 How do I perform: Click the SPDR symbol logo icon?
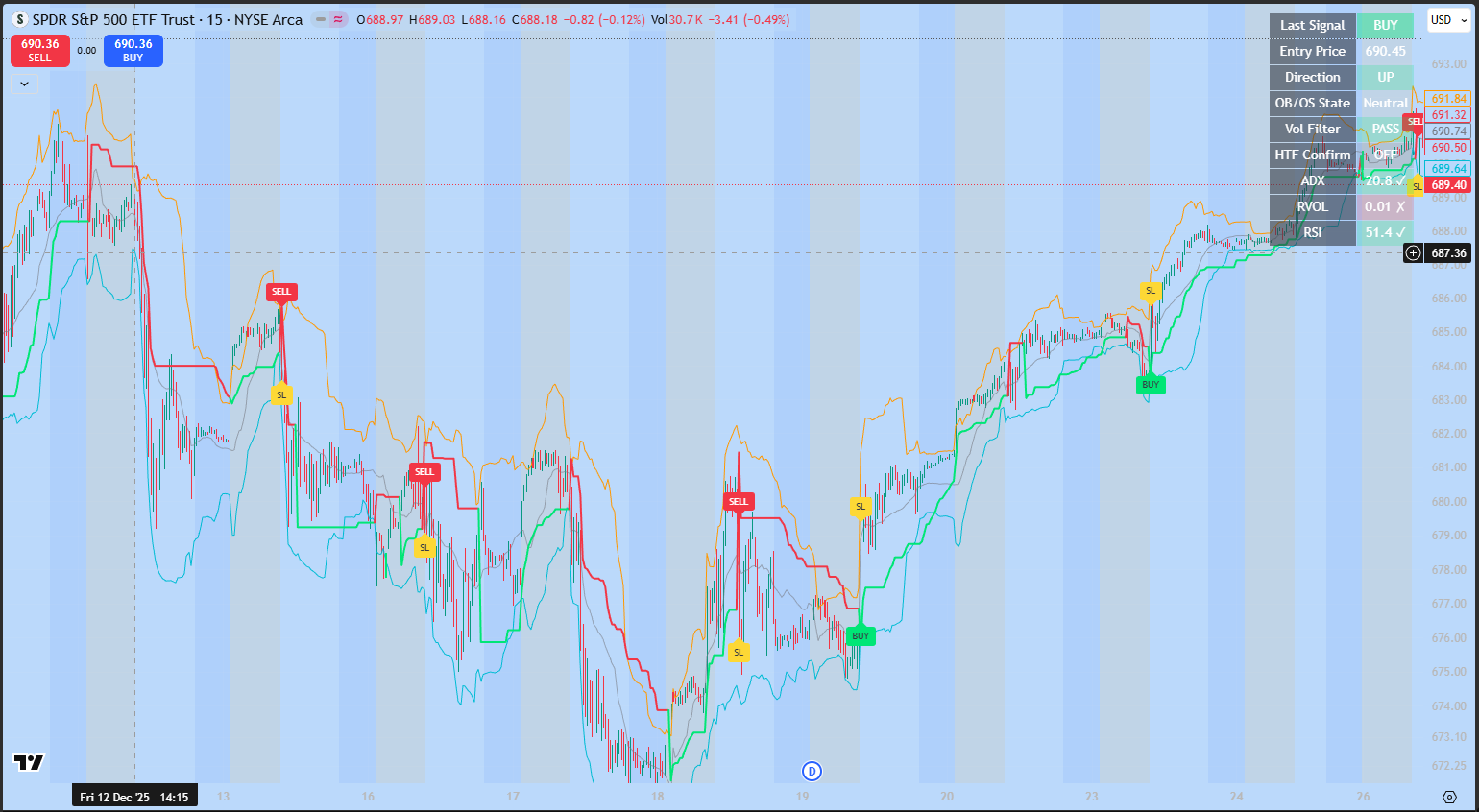pyautogui.click(x=19, y=19)
